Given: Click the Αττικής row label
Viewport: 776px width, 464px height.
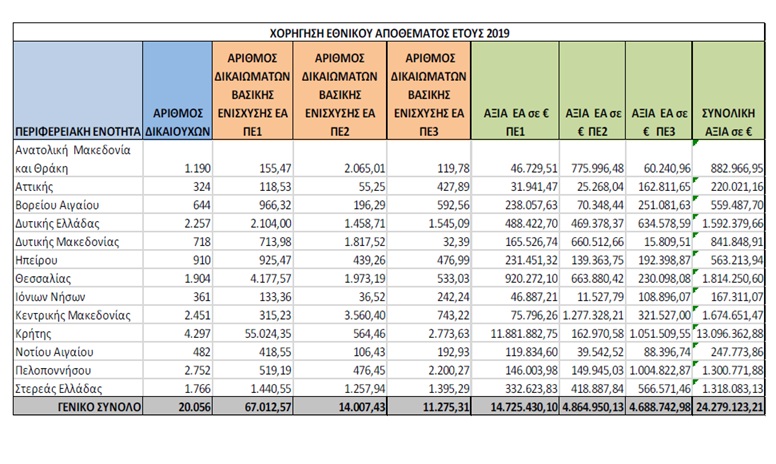Looking at the screenshot, I should (x=33, y=185).
